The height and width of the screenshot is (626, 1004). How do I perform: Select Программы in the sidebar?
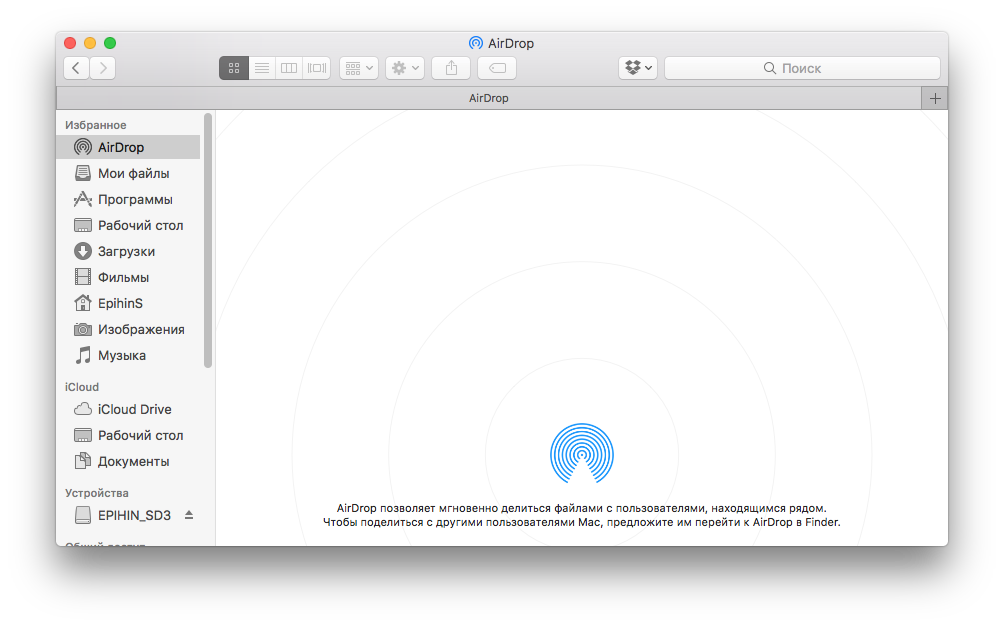(x=134, y=199)
